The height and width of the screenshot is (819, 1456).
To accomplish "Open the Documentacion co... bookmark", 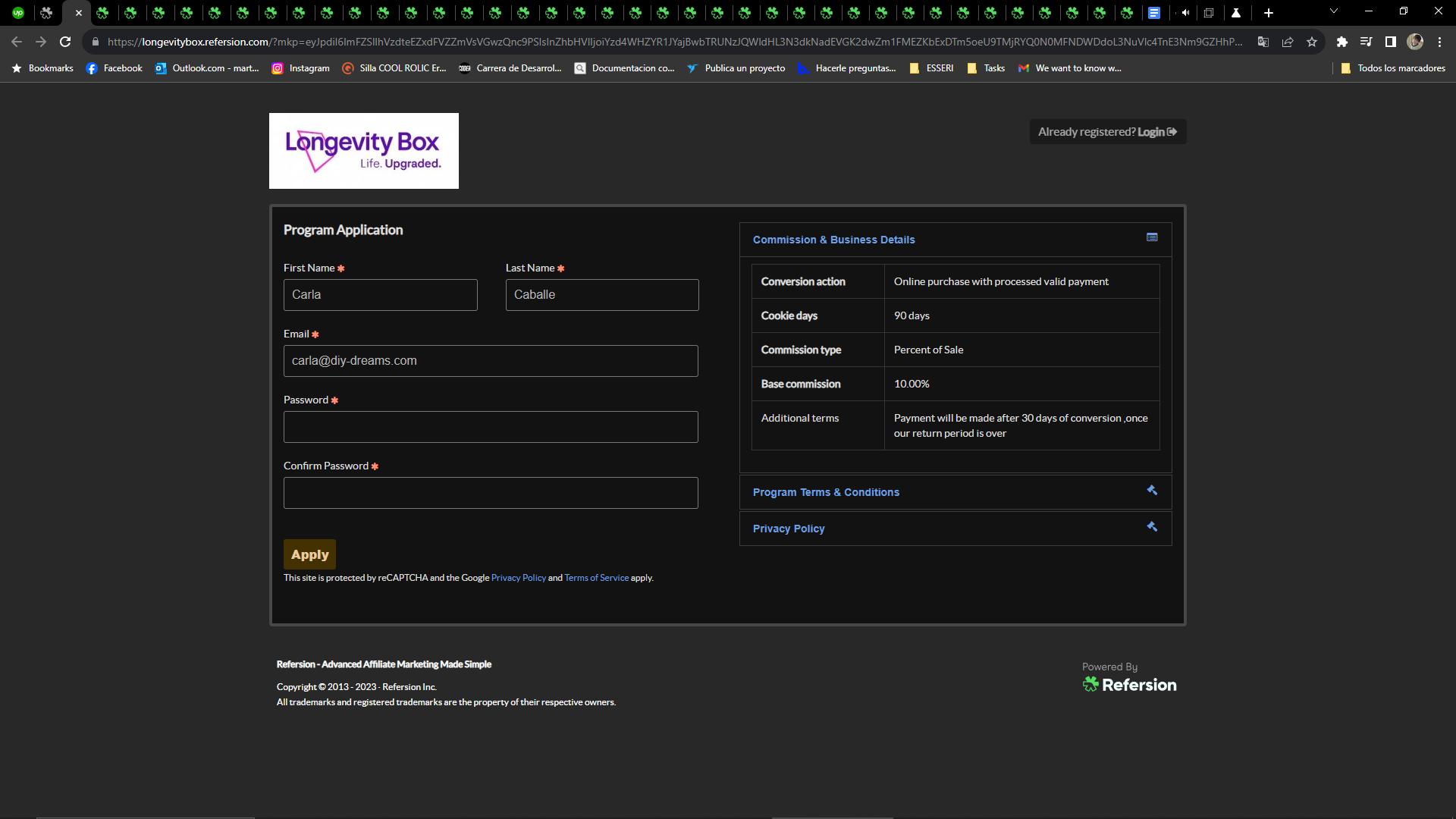I will [x=625, y=68].
